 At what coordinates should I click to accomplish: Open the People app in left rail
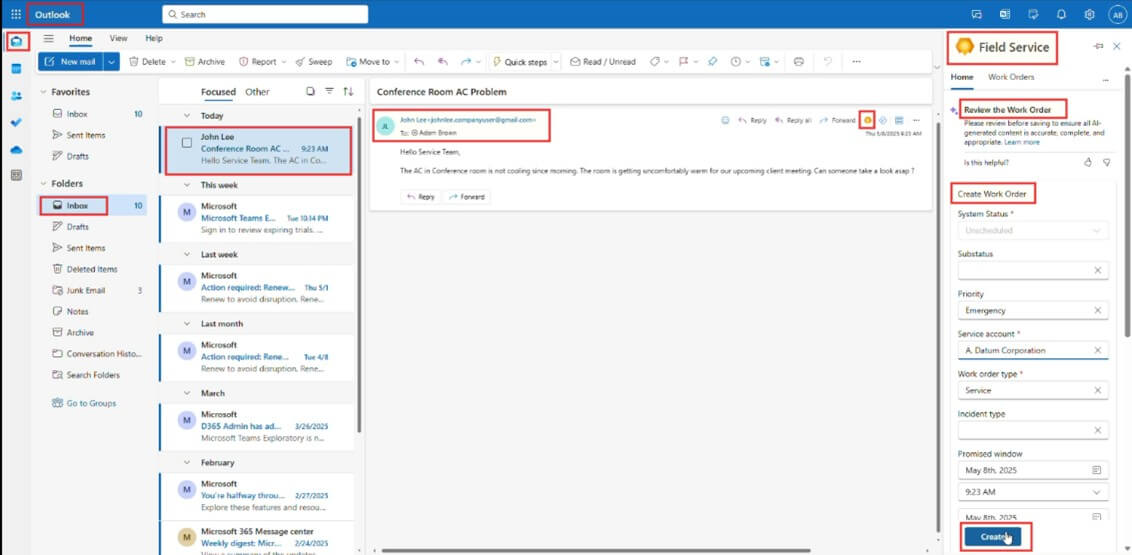pos(17,95)
